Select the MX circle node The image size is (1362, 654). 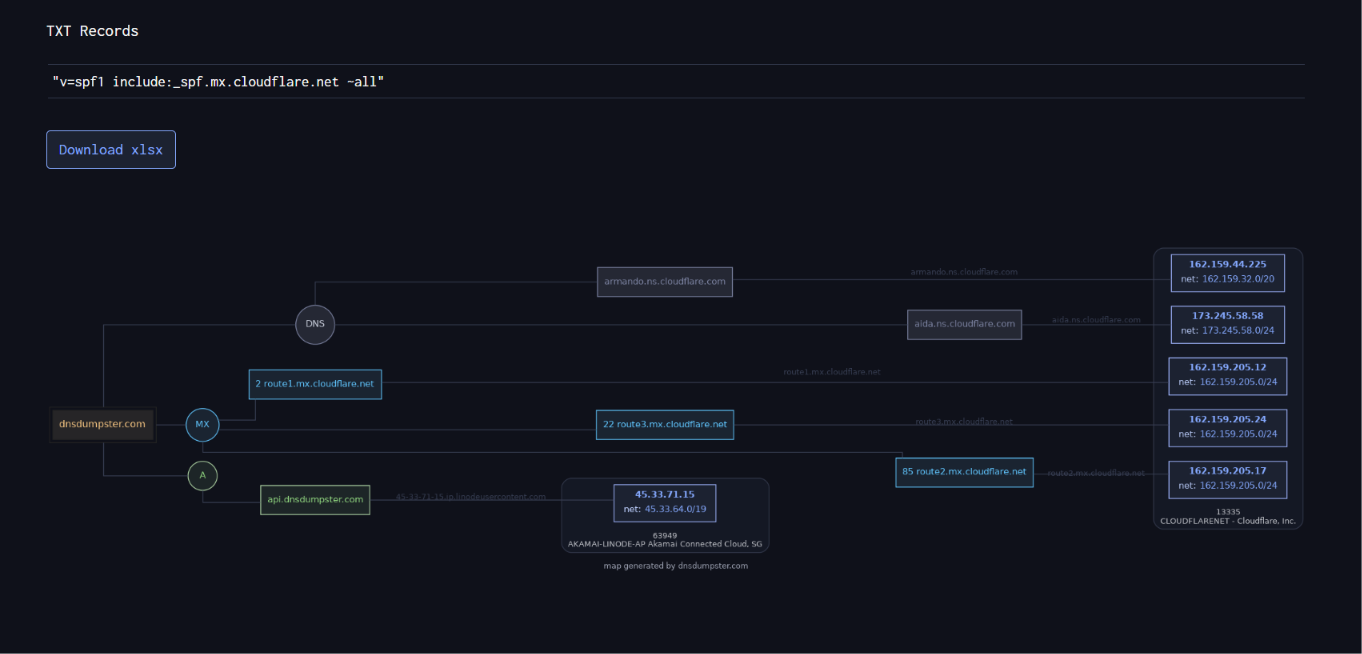pyautogui.click(x=202, y=424)
